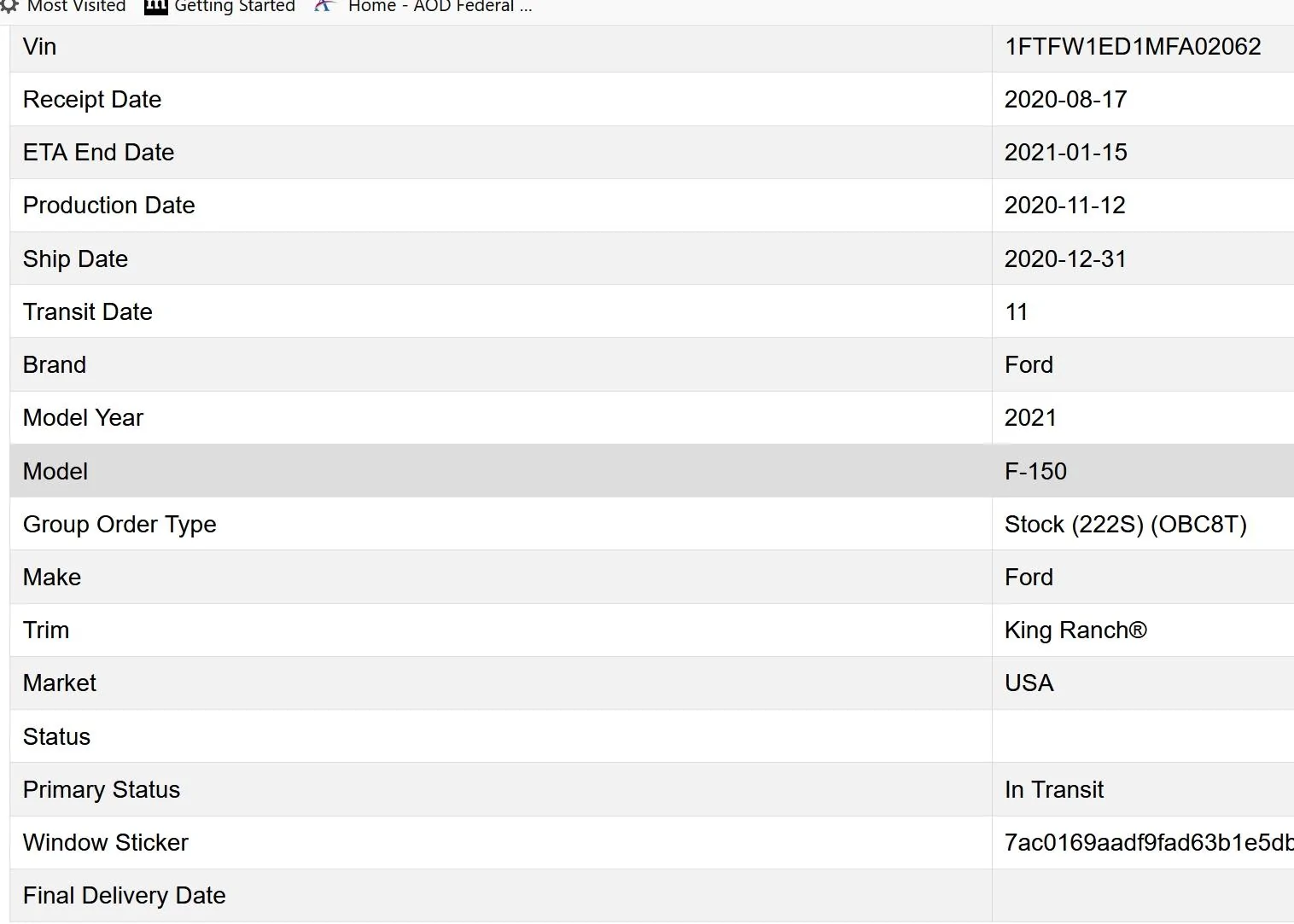
Task: Click the Transit Date value 11
Action: (1016, 312)
